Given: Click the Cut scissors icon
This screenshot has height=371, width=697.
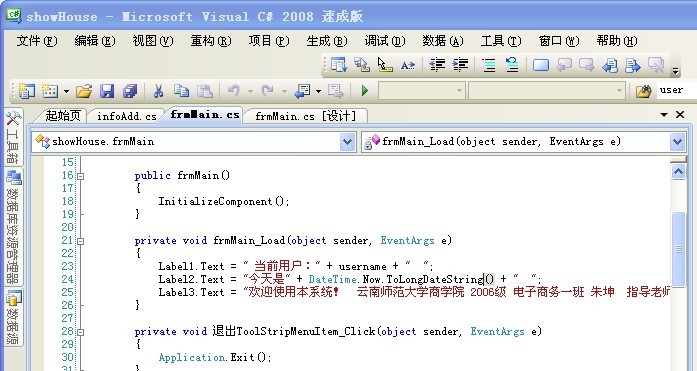Looking at the screenshot, I should (x=158, y=91).
